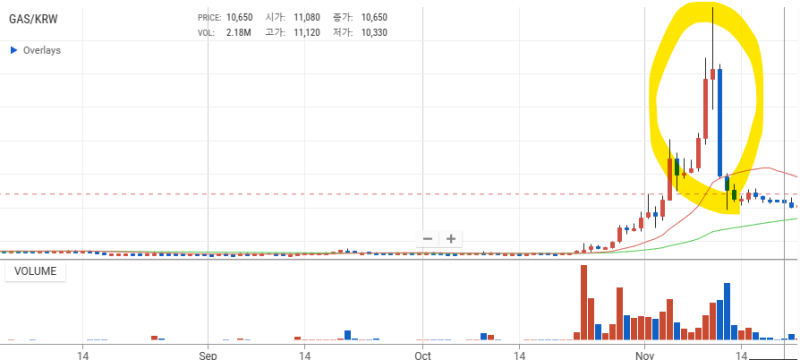This screenshot has width=800, height=360.
Task: Click the blue volume bar in mid-September
Action: pyautogui.click(x=347, y=335)
